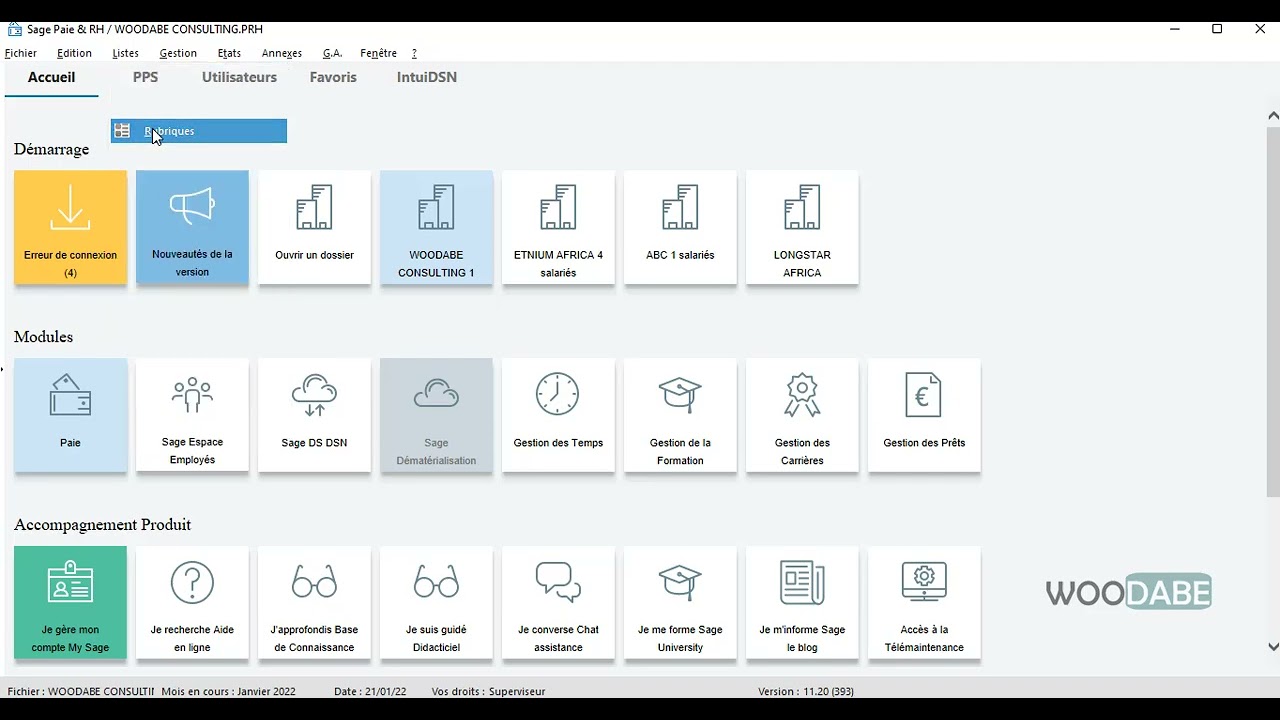Open Je converse Chat assistance tile

point(558,603)
